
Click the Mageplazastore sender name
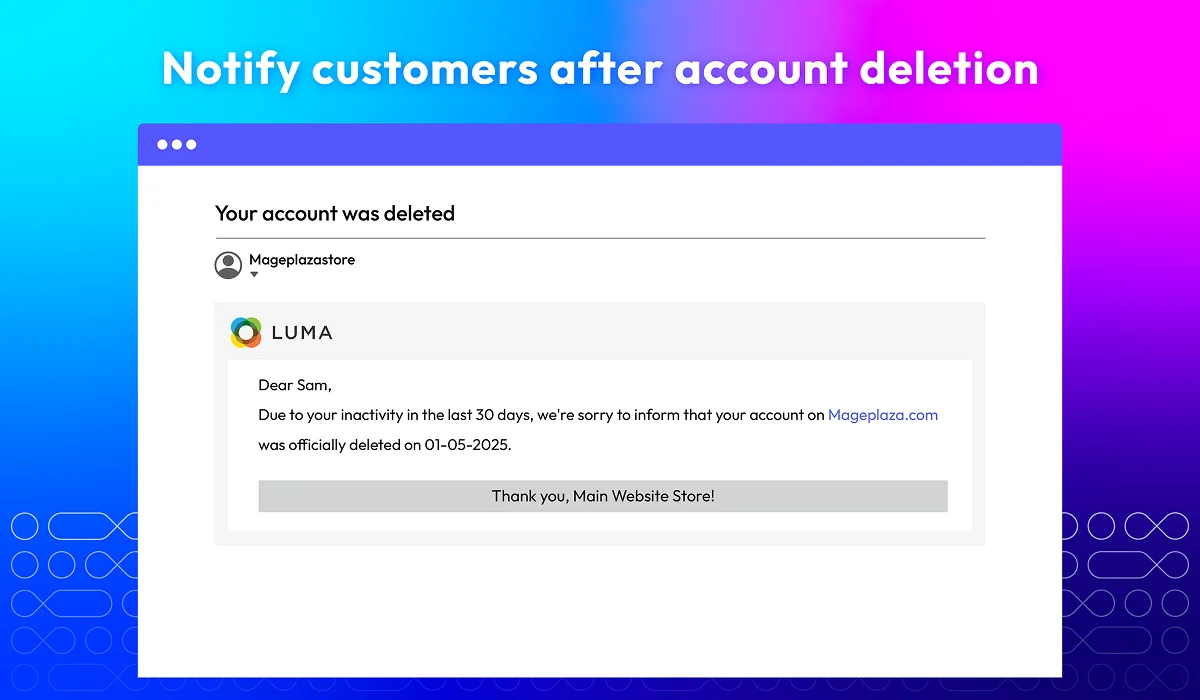(x=302, y=260)
